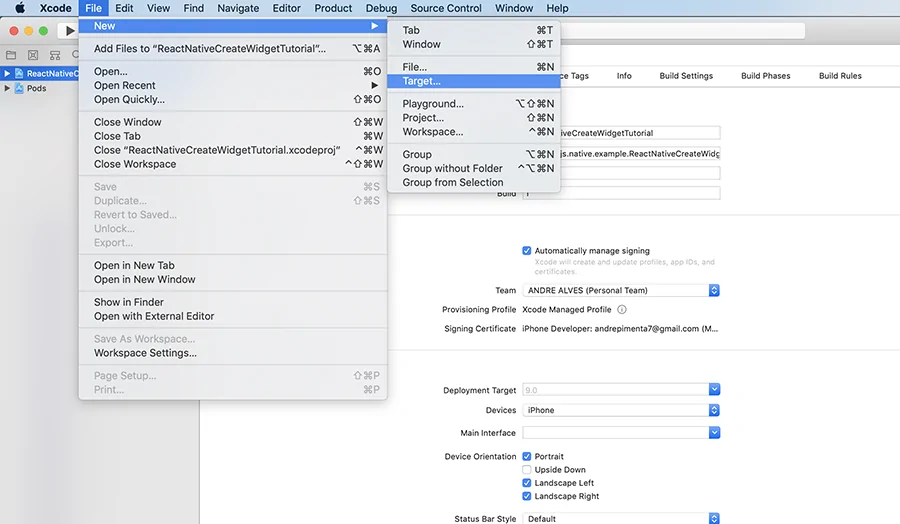Expand the ReactNative project tree item
The image size is (900, 524).
(7, 73)
